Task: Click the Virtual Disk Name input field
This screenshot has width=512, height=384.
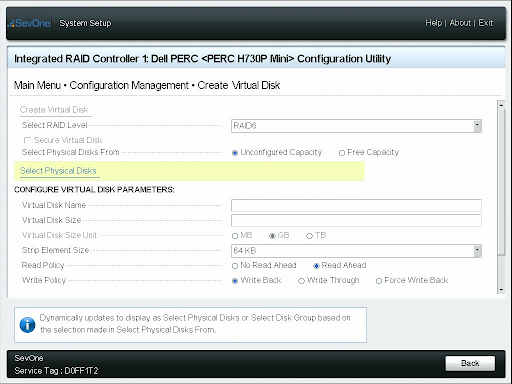Action: pos(356,205)
